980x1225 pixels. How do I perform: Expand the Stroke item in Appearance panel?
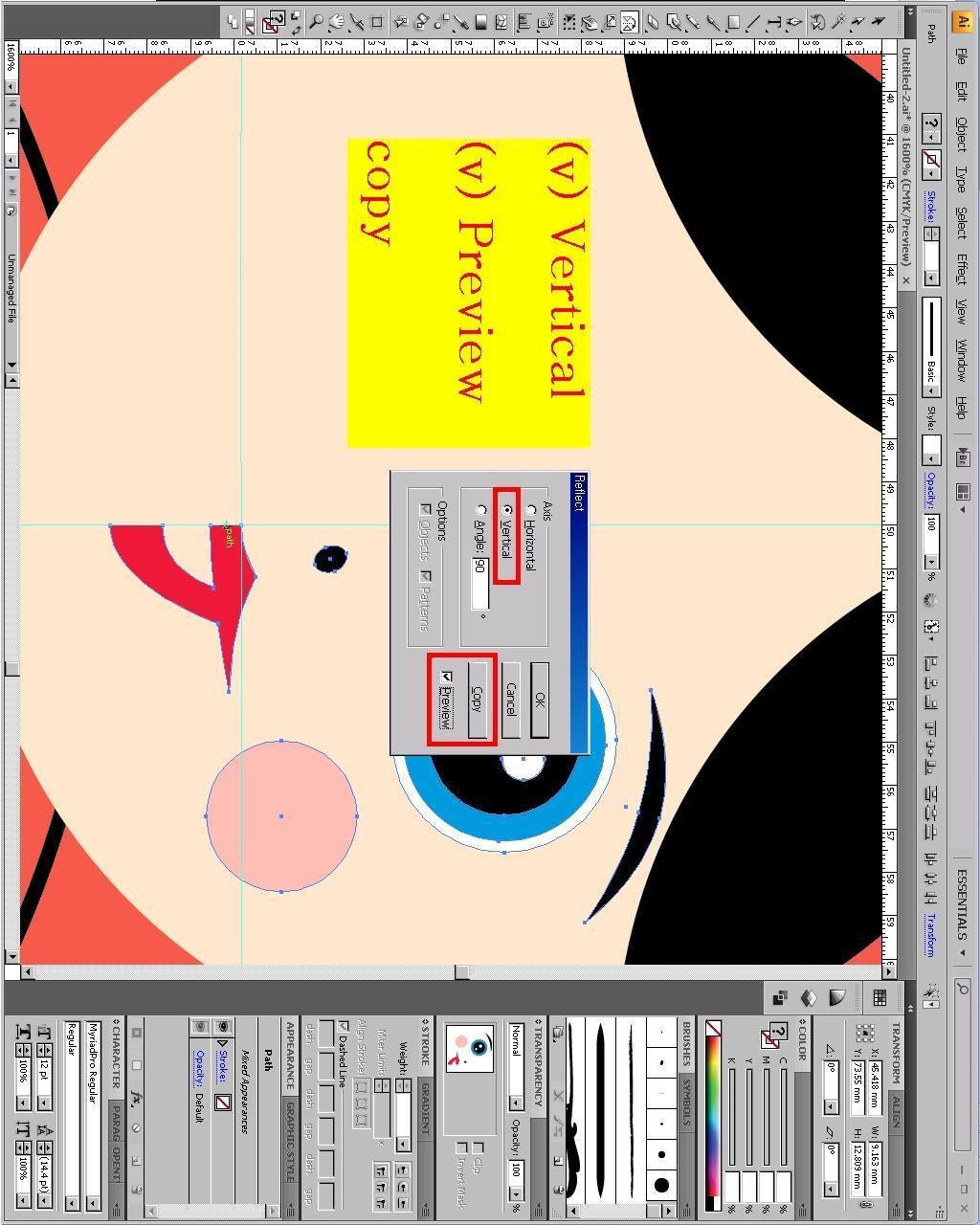[223, 1043]
